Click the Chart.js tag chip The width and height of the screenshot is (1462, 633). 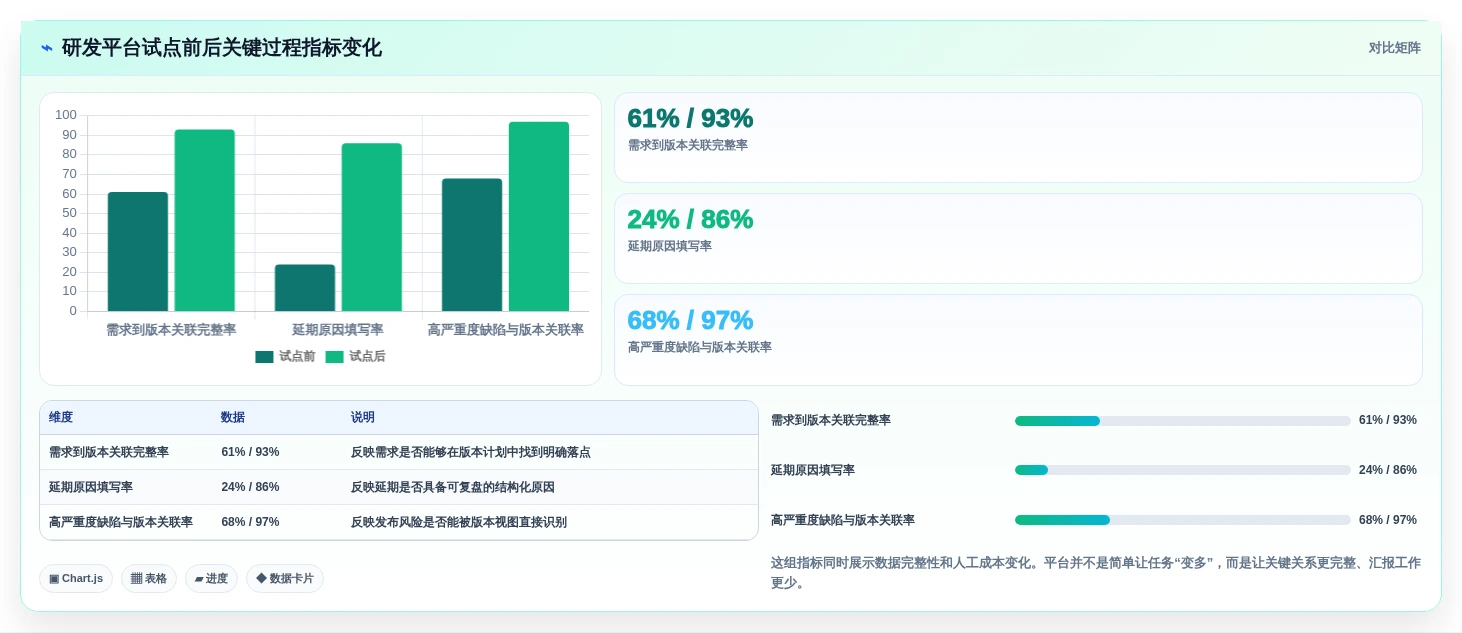76,579
